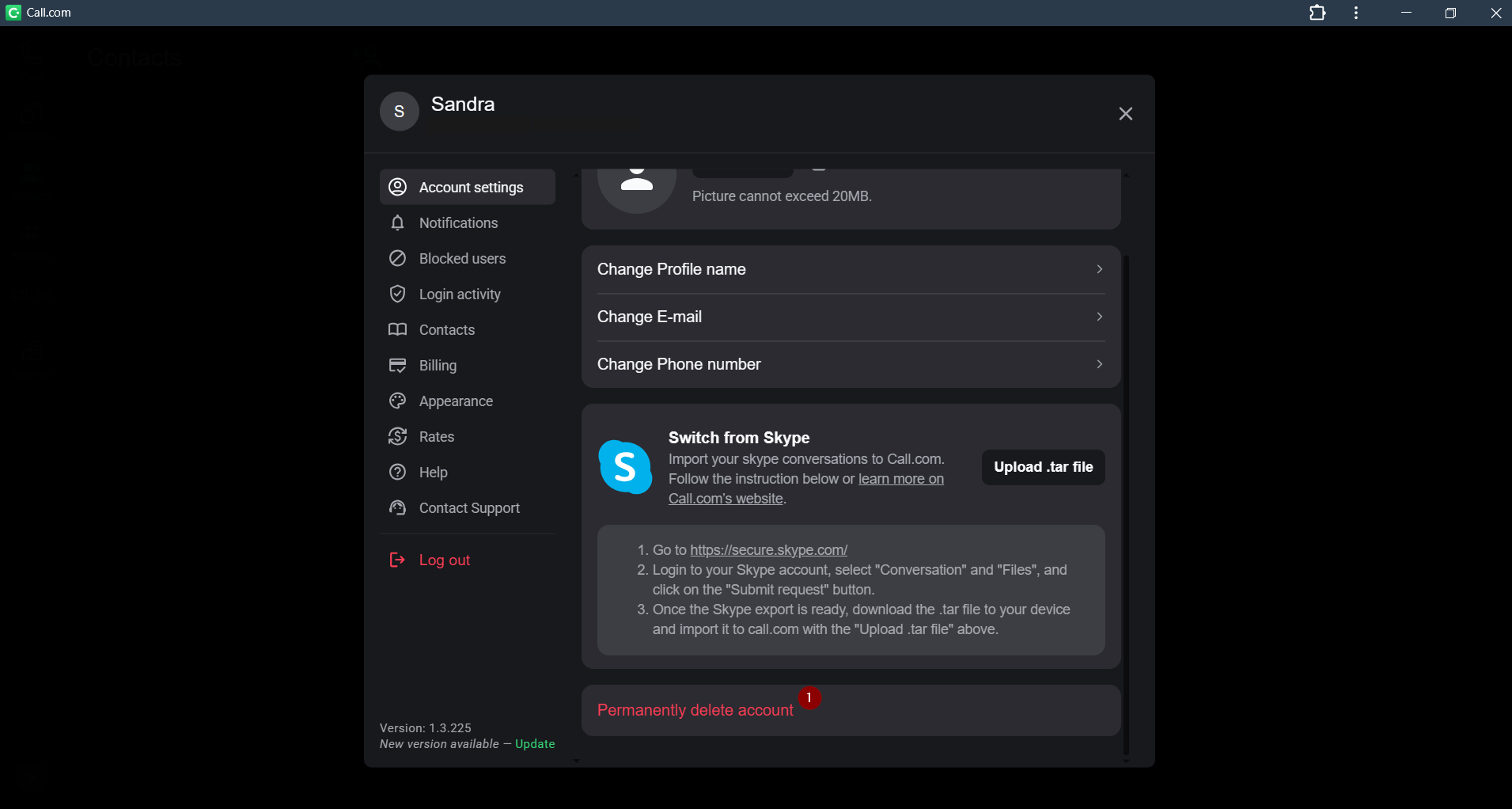This screenshot has height=809, width=1512.
Task: Click the Skype logo icon
Action: 625,467
